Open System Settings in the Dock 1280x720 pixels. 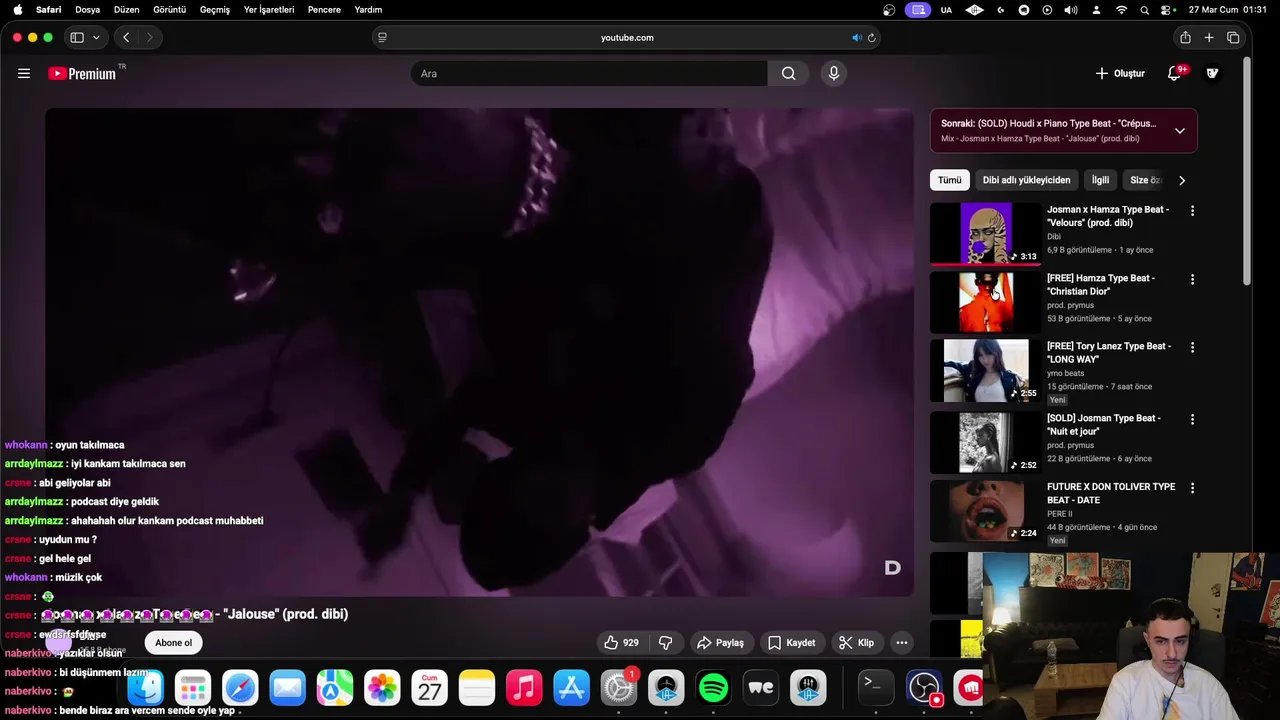[x=619, y=688]
